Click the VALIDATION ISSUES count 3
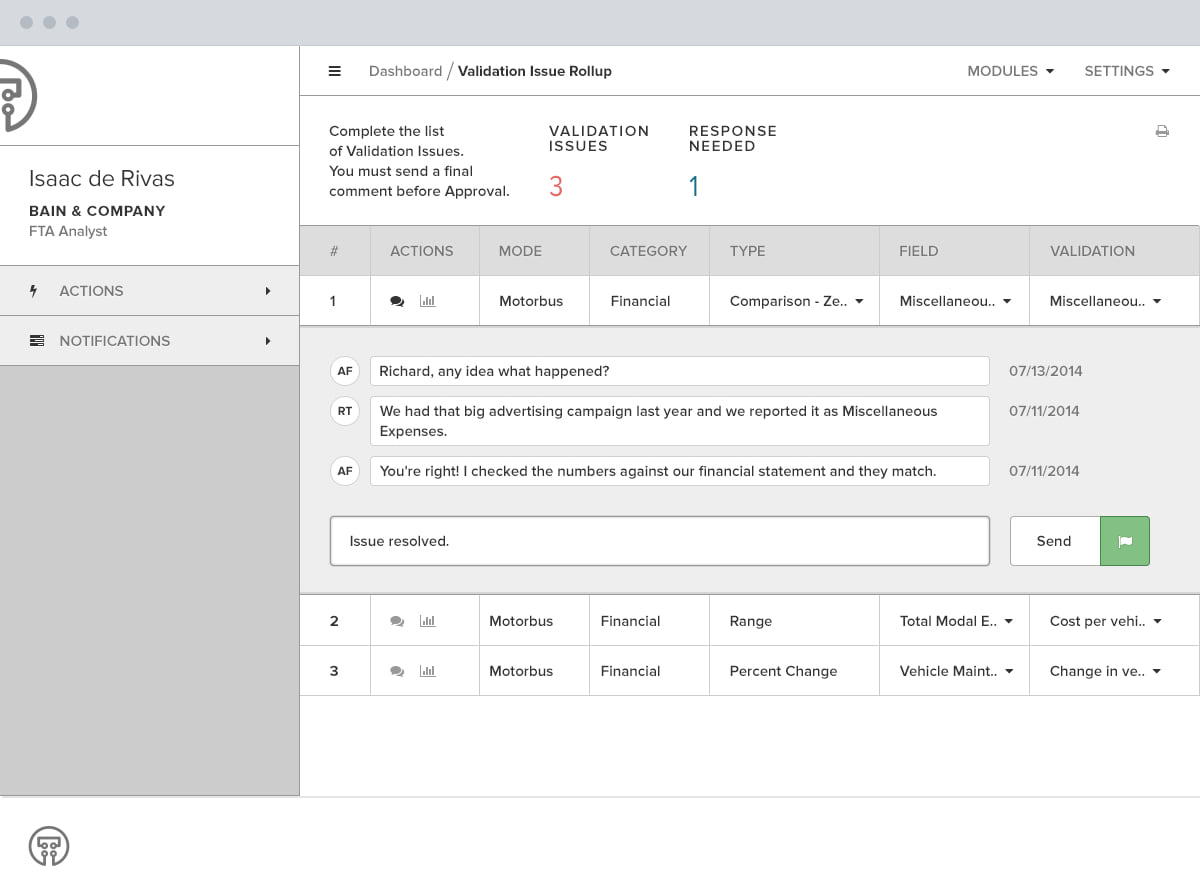The height and width of the screenshot is (896, 1200). 556,186
